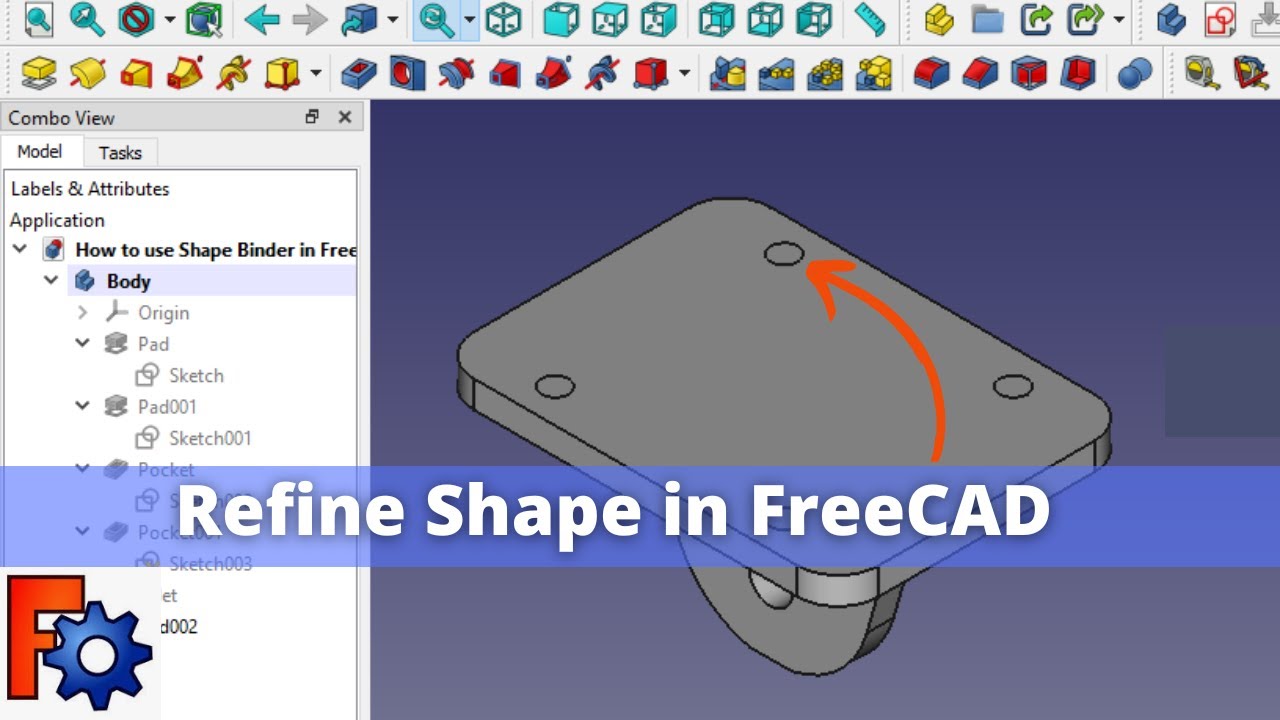
Task: Open the linked object dropdown arrow
Action: 392,20
